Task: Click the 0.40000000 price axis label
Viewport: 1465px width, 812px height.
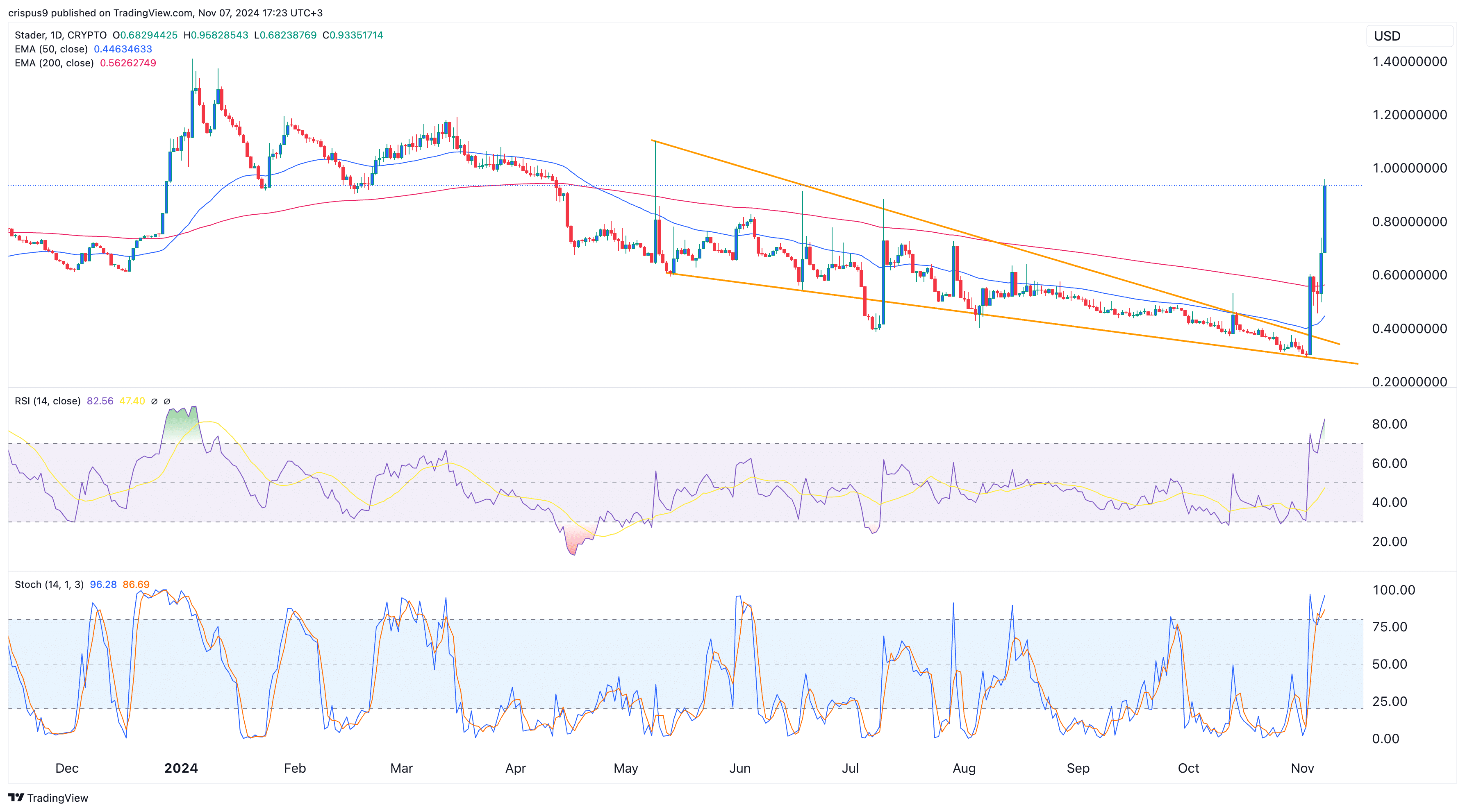Action: [1409, 329]
